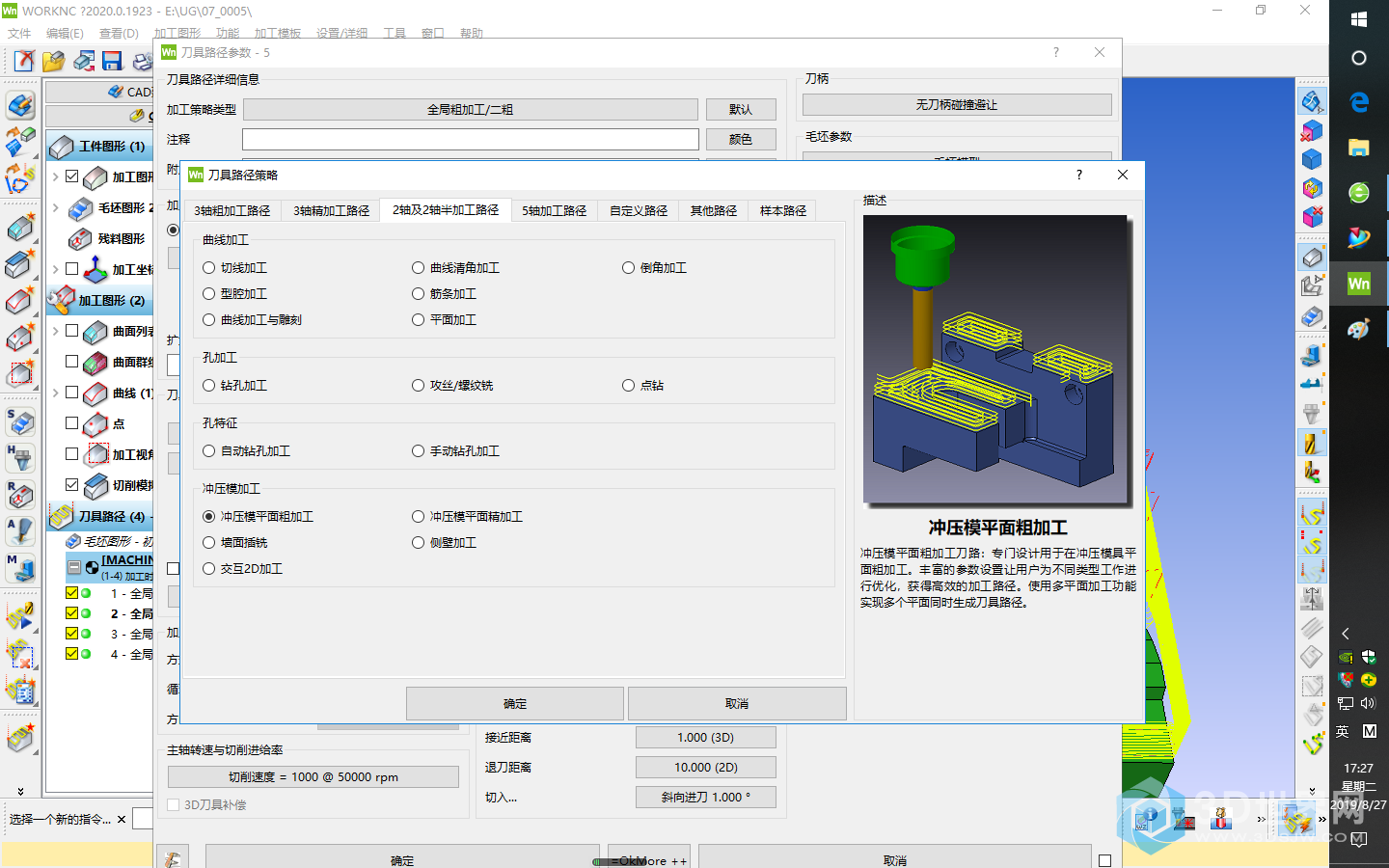Click the tool icon left of bottom 确定 button
The width and height of the screenshot is (1389, 868).
[x=174, y=859]
